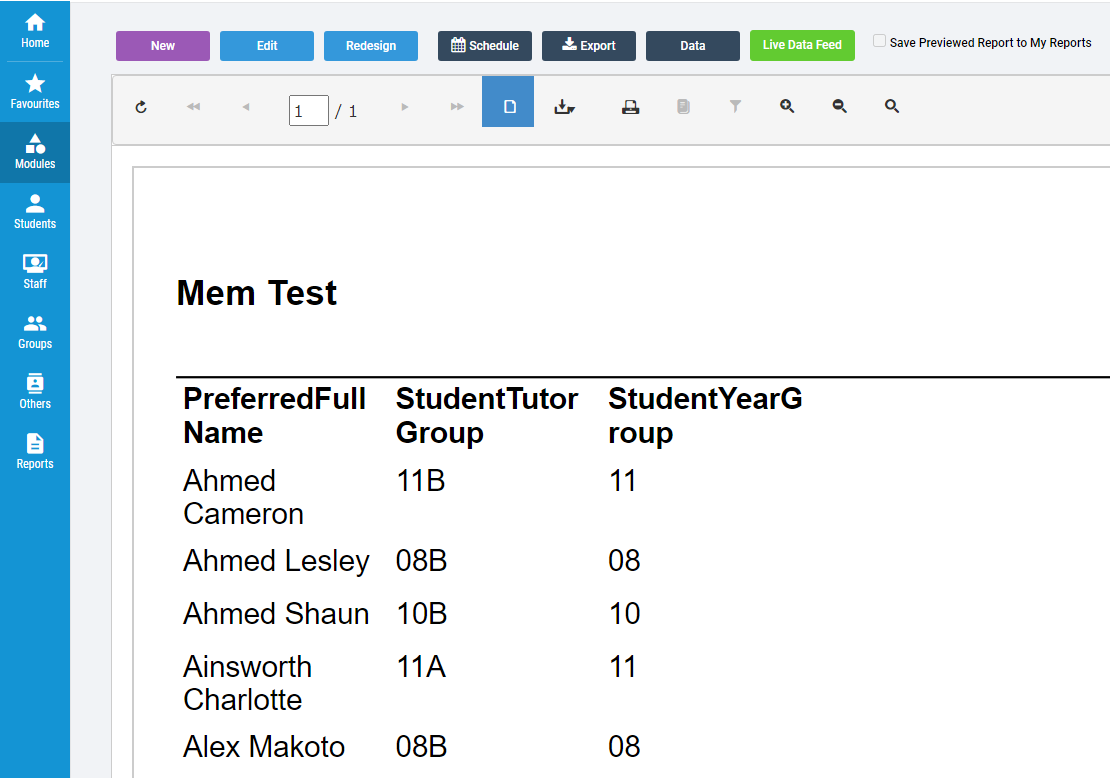Image resolution: width=1110 pixels, height=778 pixels.
Task: Open the download export options icon
Action: (565, 105)
